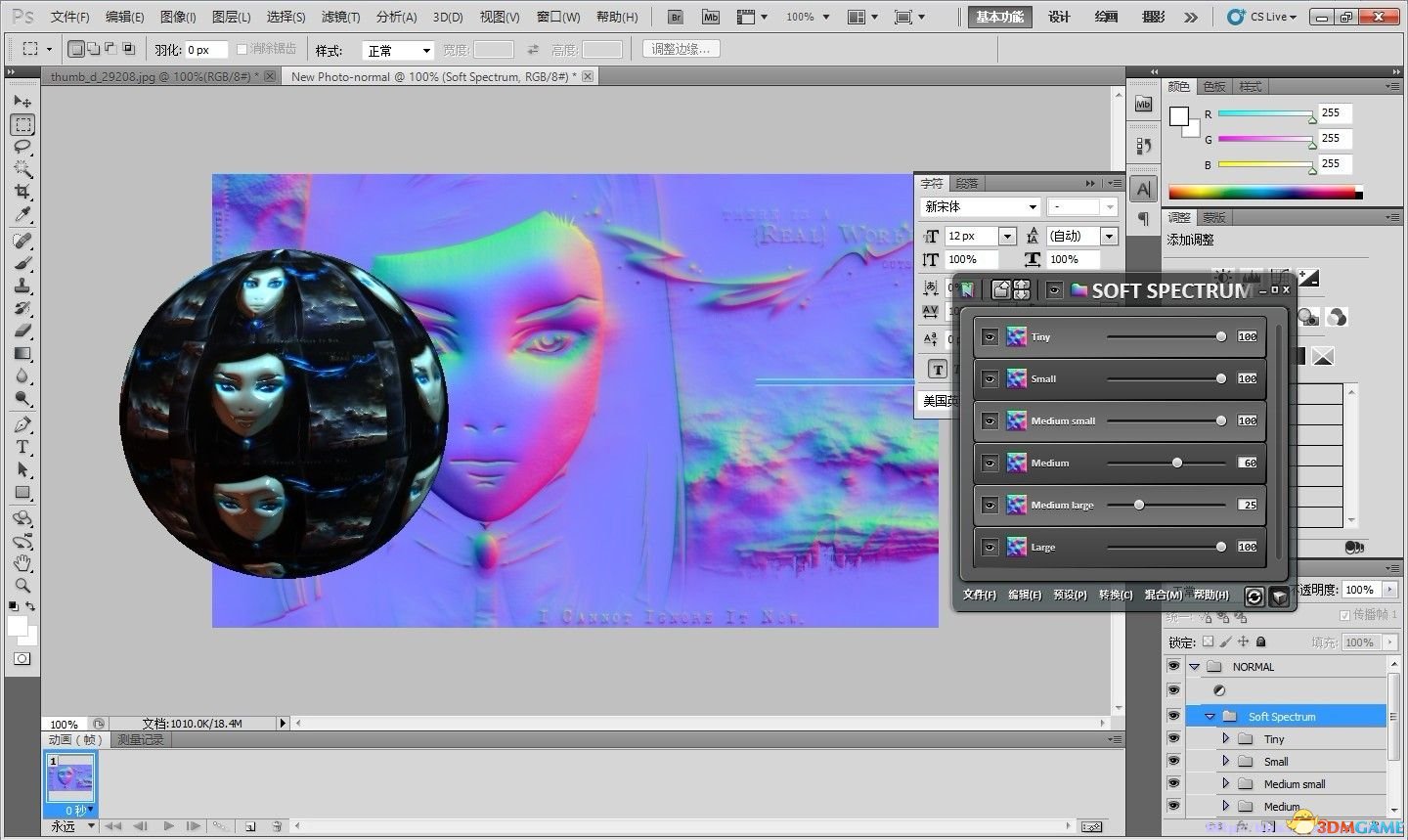Viewport: 1408px width, 840px height.
Task: Collapse the NORMAL layer group
Action: tap(1194, 667)
